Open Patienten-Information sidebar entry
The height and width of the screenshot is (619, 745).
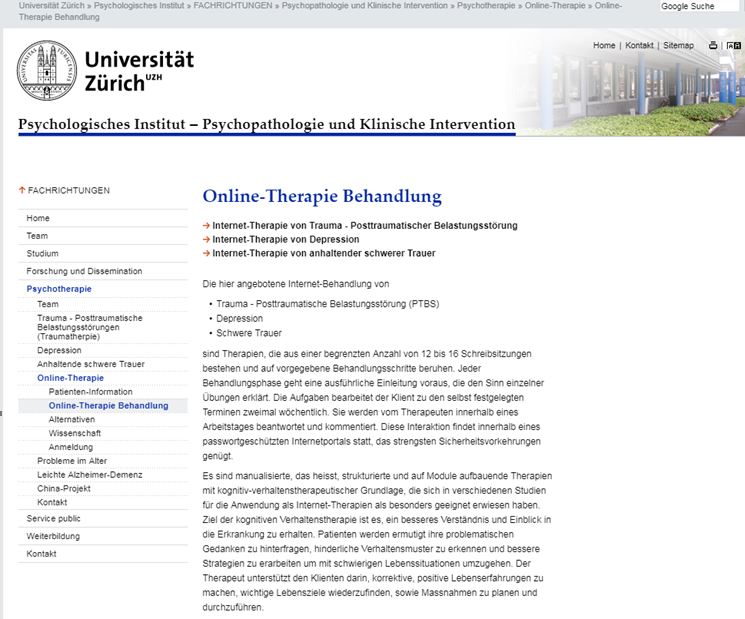[90, 392]
